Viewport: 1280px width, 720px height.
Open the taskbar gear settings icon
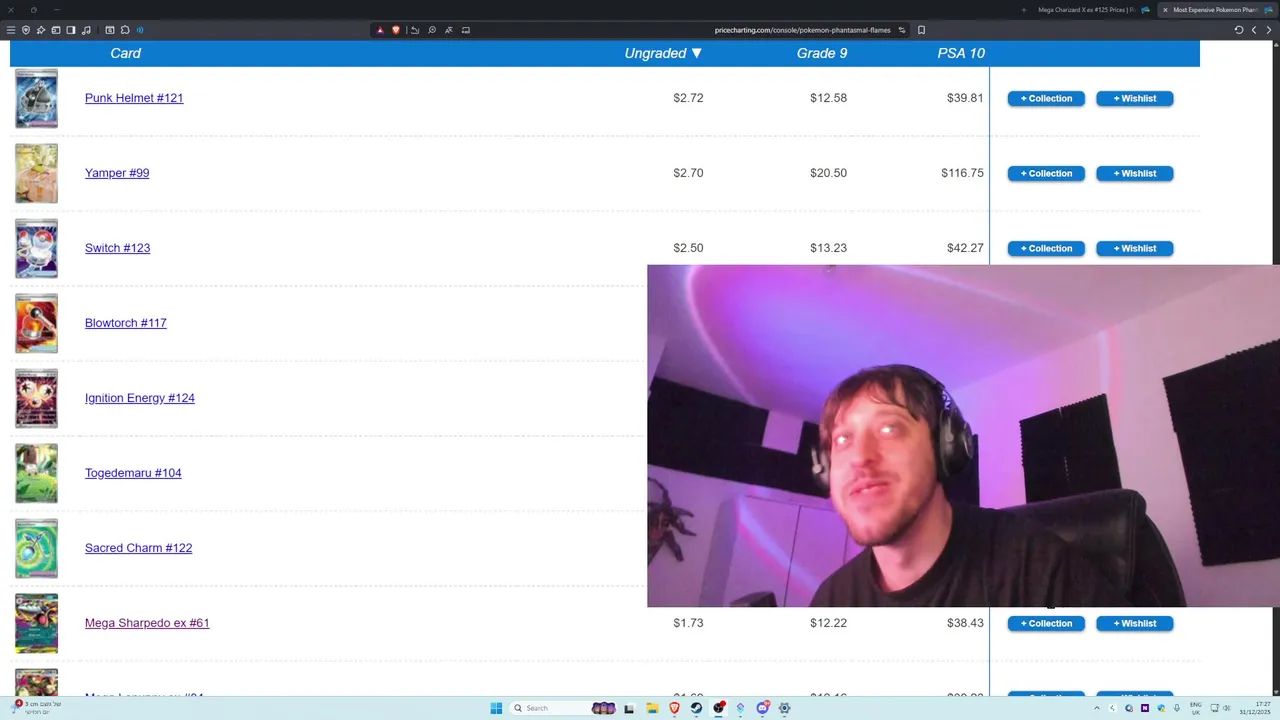coord(784,708)
